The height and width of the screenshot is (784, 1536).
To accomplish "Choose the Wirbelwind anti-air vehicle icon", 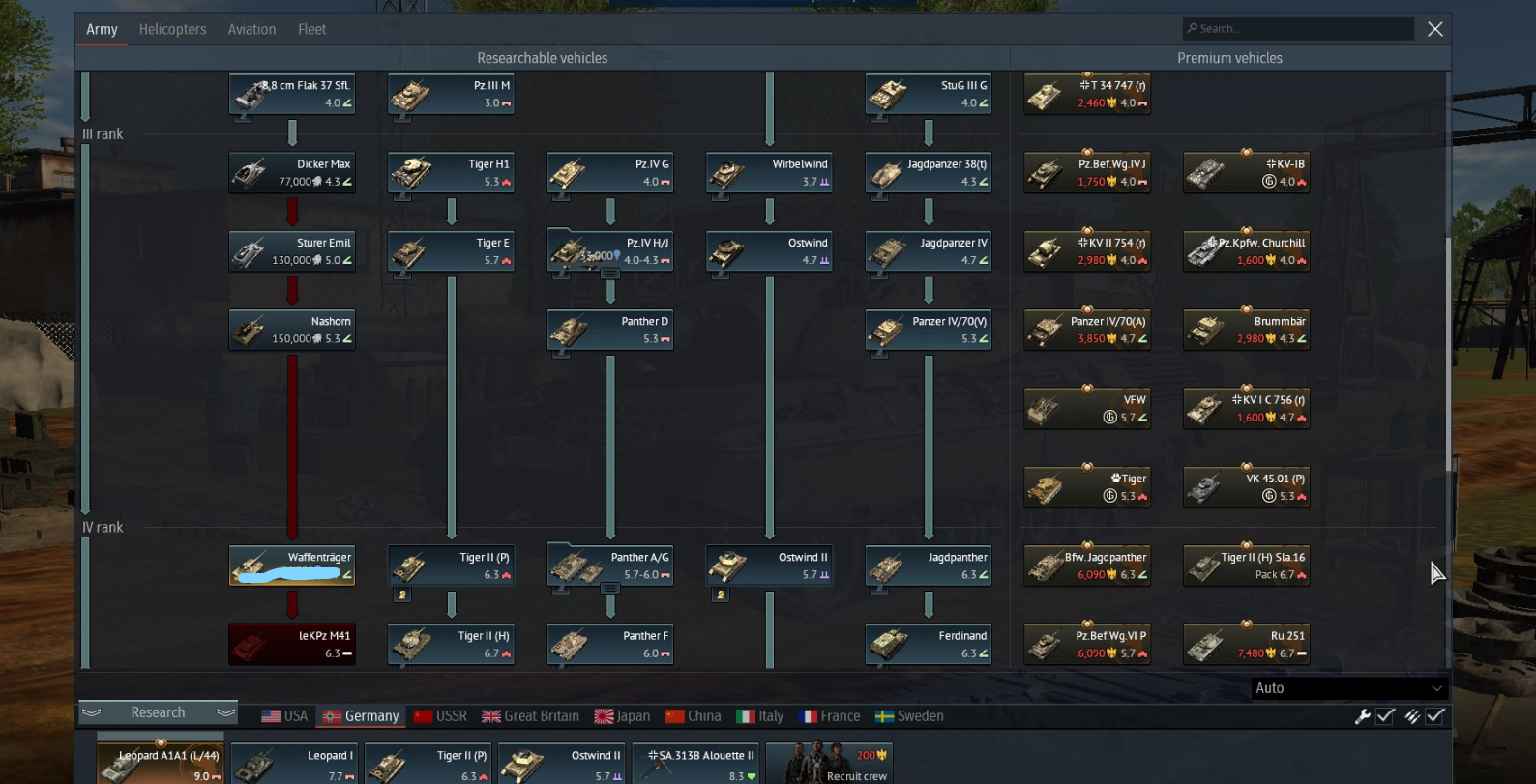I will pyautogui.click(x=769, y=173).
